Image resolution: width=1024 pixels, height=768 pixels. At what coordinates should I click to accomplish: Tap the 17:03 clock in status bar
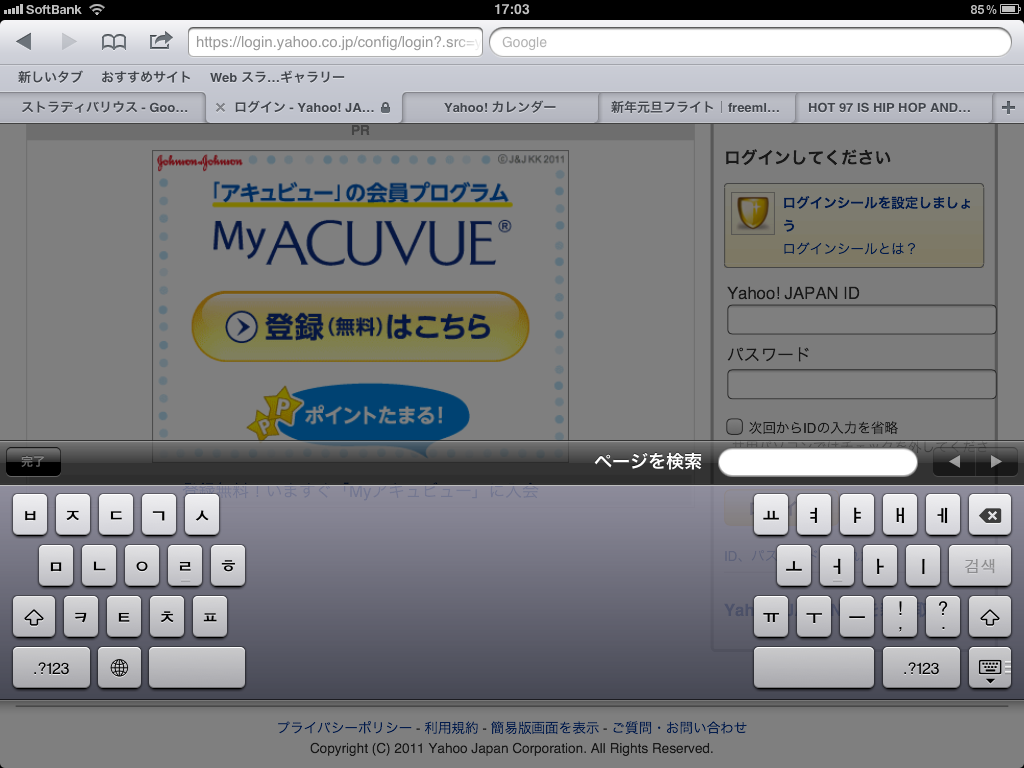(x=511, y=10)
